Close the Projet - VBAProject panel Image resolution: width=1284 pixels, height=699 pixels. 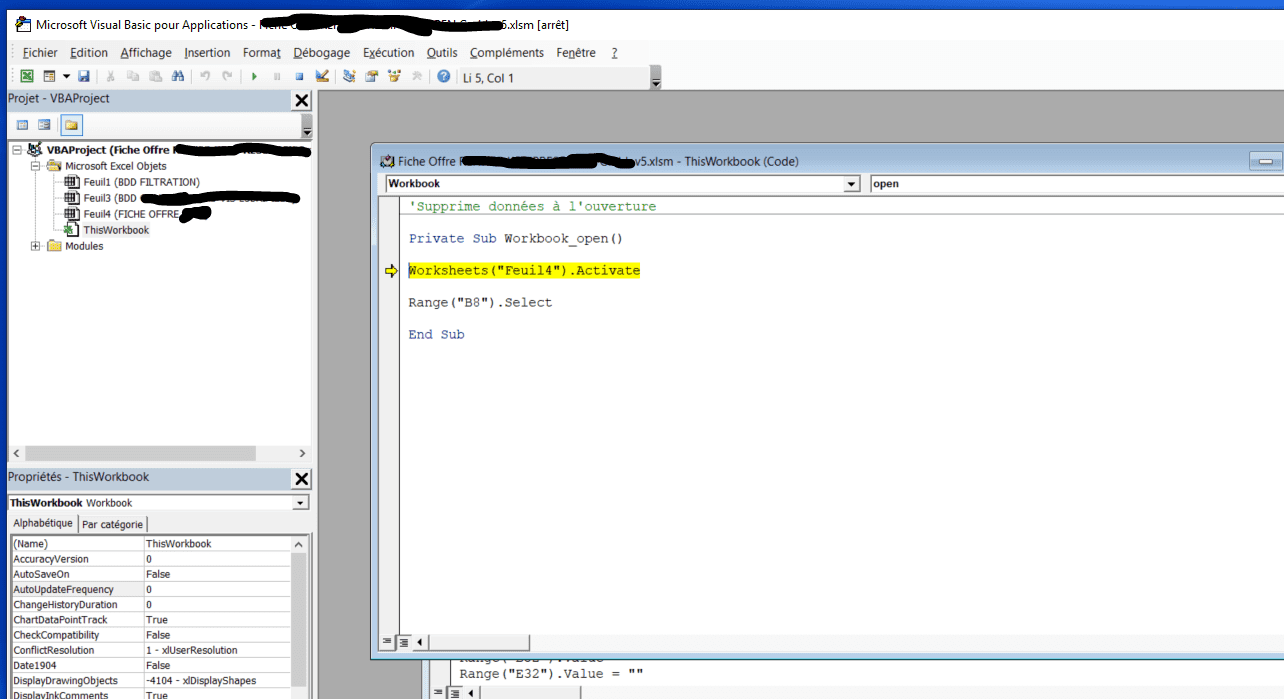click(x=301, y=100)
